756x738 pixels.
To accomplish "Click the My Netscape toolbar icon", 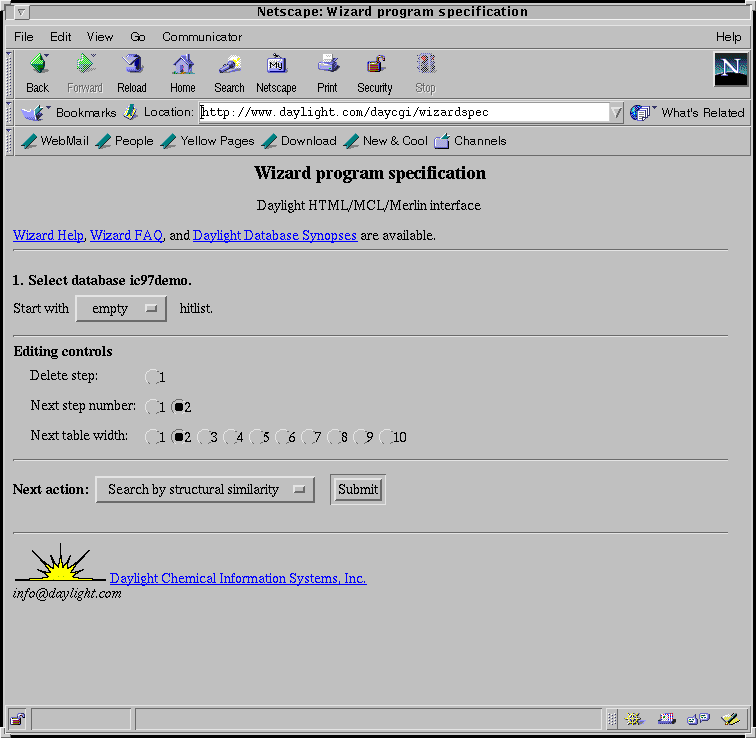I will point(276,66).
